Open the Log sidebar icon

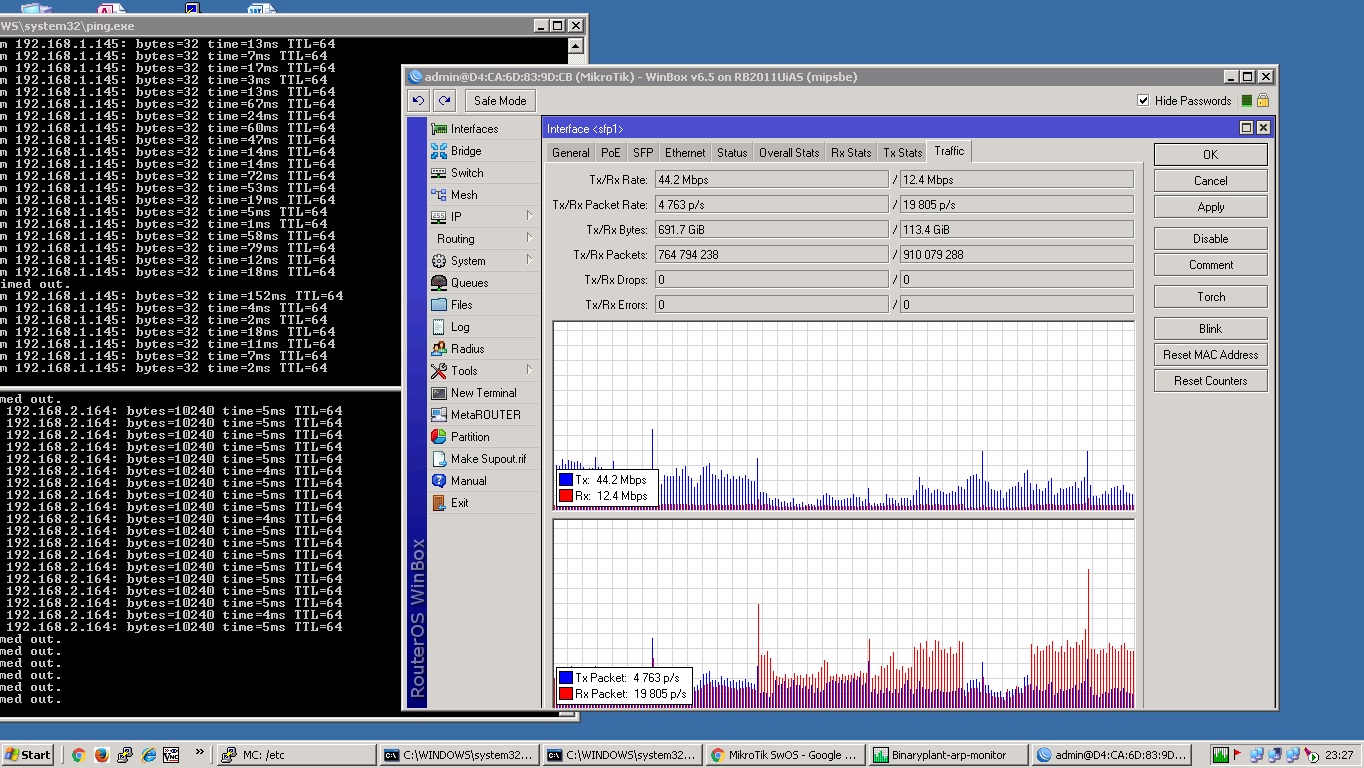439,327
